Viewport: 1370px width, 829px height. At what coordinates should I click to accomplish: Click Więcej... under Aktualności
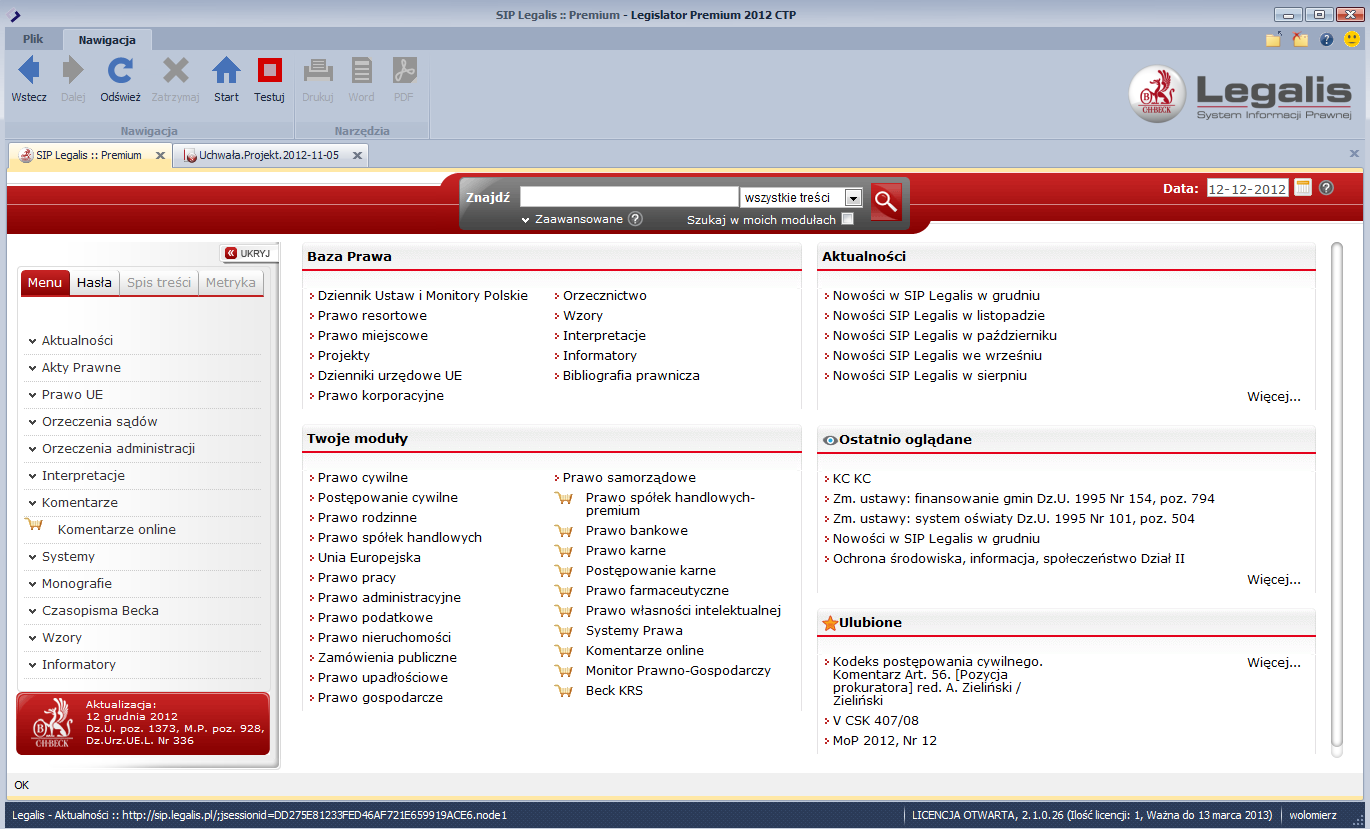click(x=1274, y=397)
